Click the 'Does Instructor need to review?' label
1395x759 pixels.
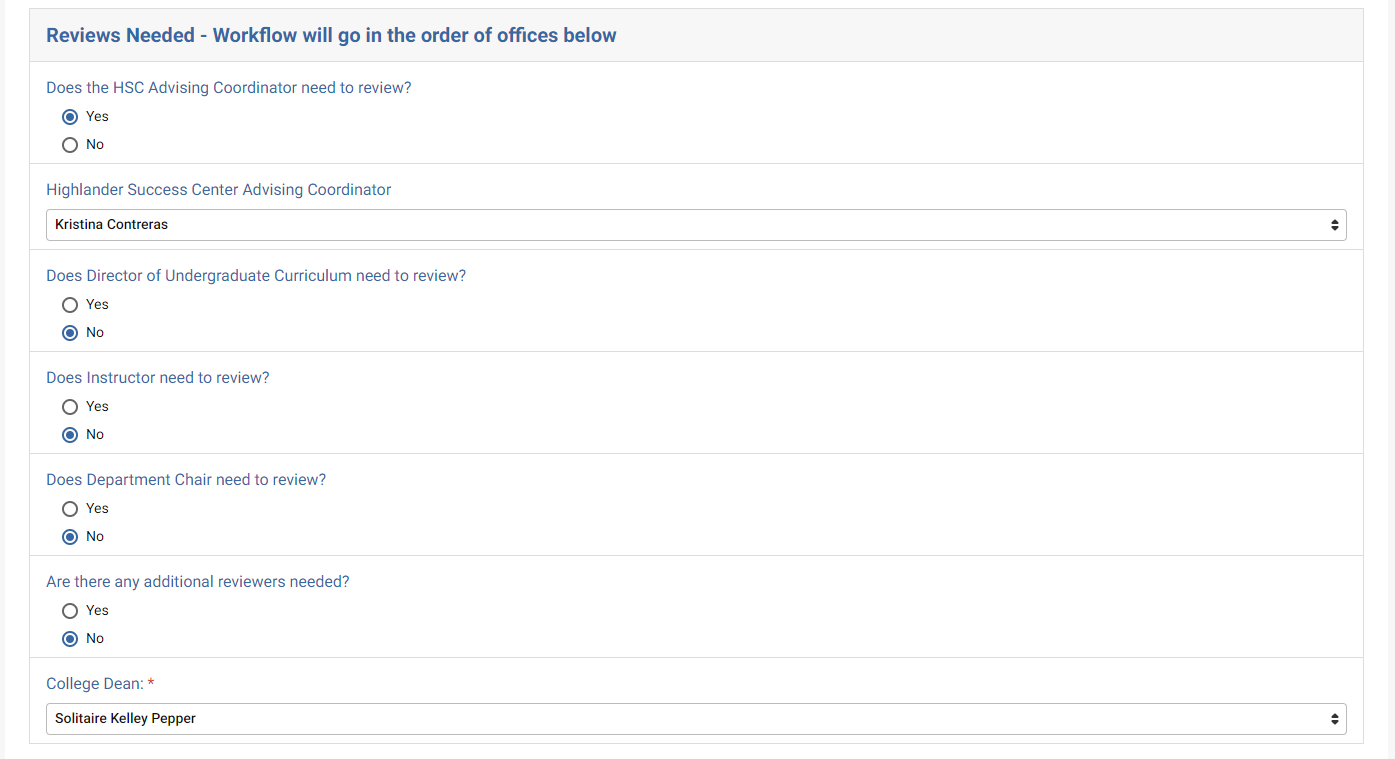[x=158, y=378]
